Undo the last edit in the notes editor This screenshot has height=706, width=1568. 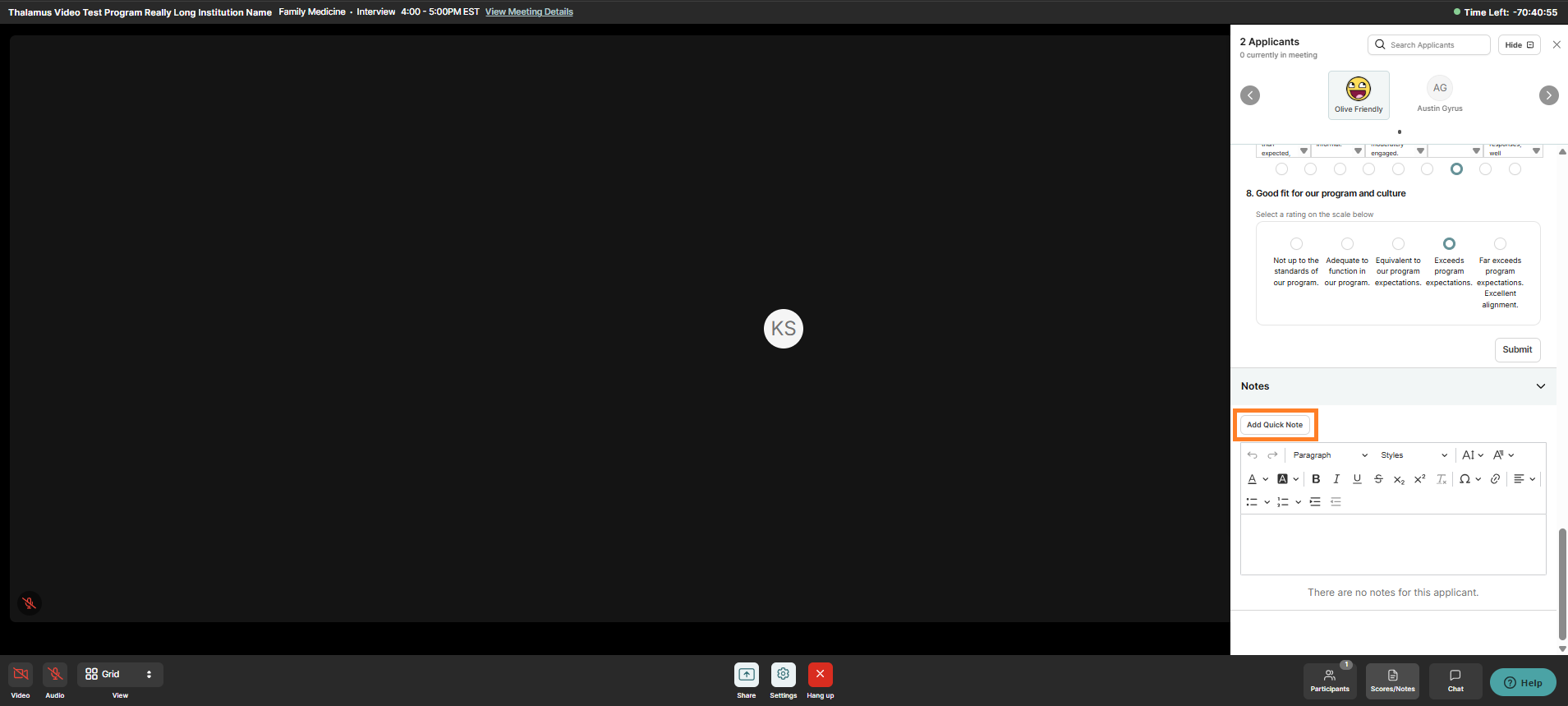tap(1252, 455)
